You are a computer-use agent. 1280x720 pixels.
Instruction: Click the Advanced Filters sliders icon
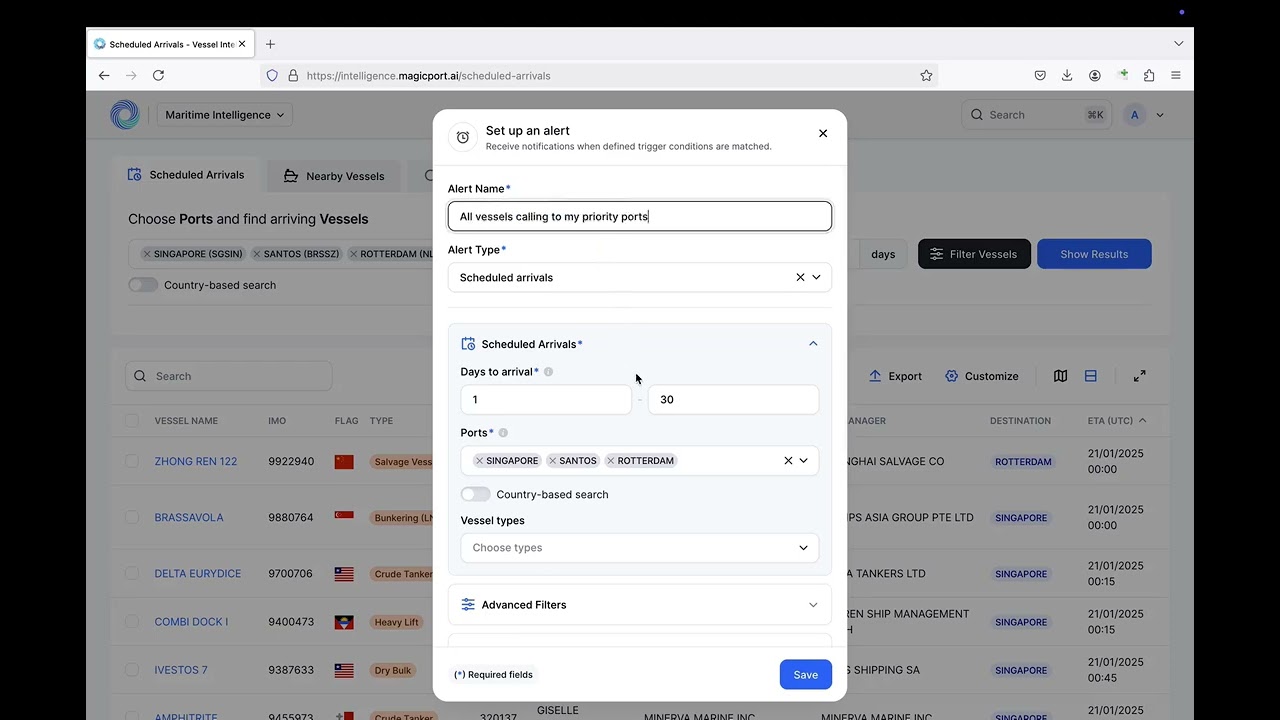point(468,605)
